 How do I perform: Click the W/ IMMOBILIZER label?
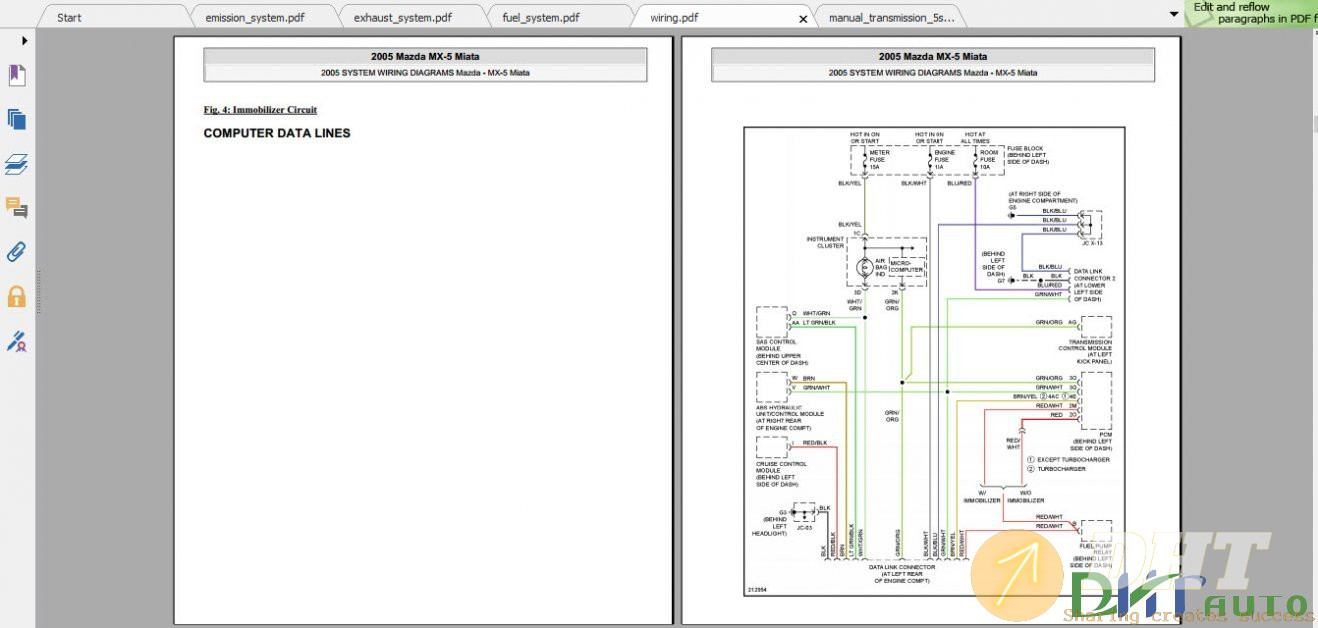click(982, 497)
